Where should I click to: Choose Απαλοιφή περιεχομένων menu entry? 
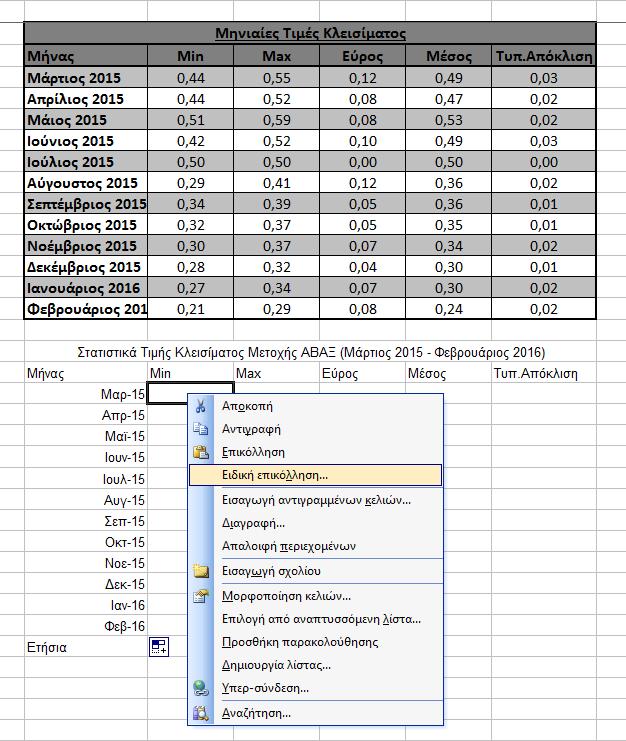[315, 546]
